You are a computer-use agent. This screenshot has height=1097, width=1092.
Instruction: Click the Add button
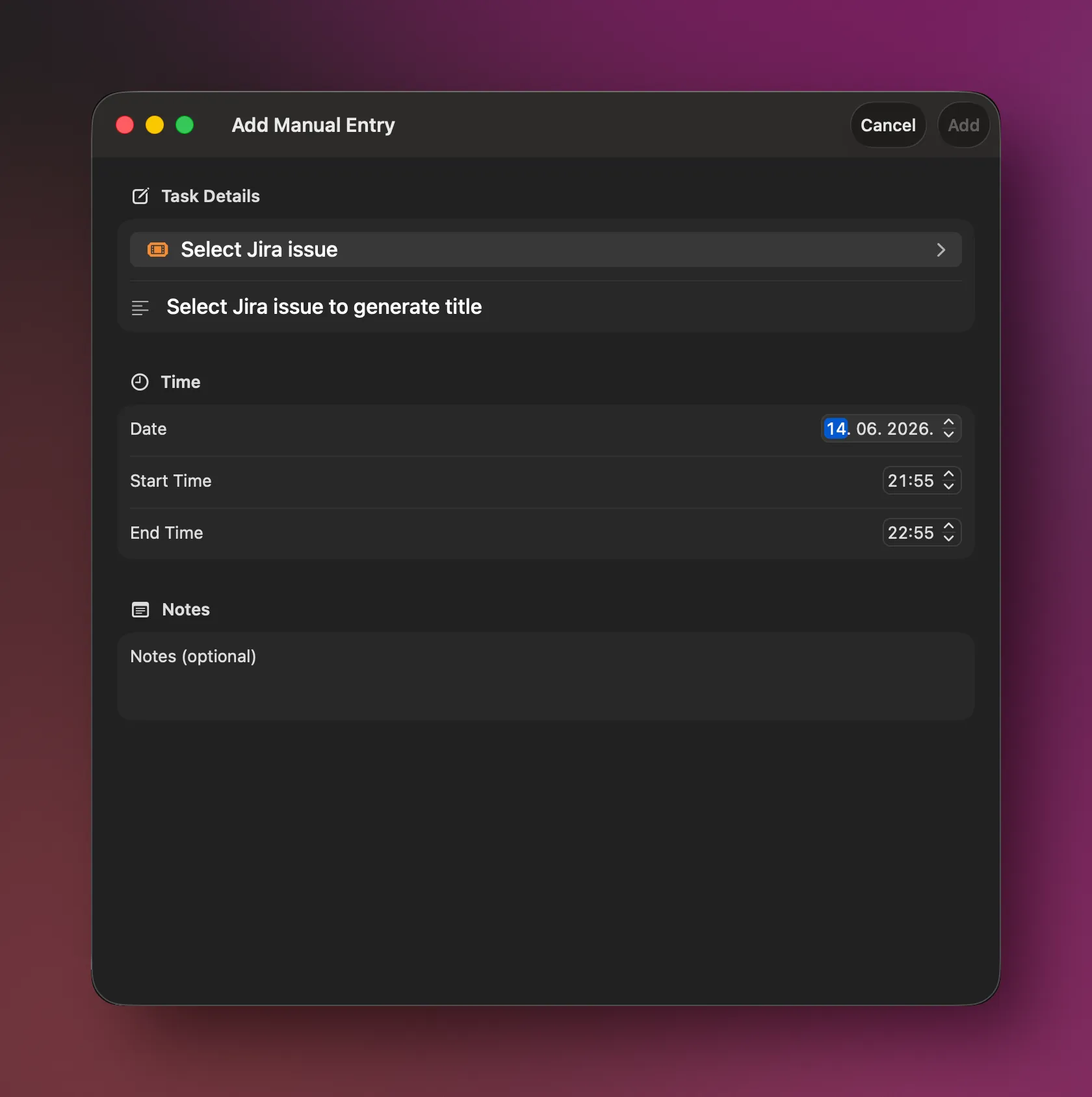click(x=963, y=125)
